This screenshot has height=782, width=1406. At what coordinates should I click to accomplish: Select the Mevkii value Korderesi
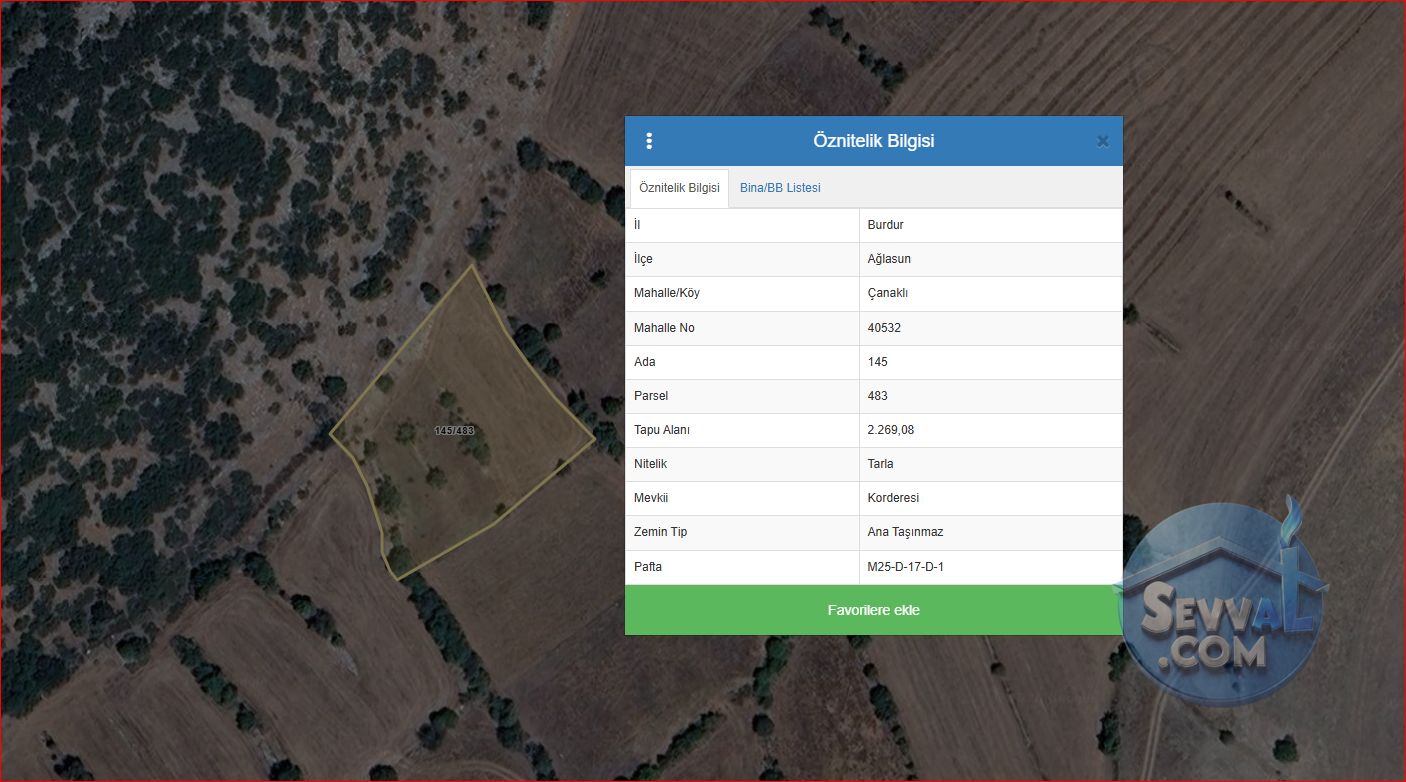pos(893,498)
